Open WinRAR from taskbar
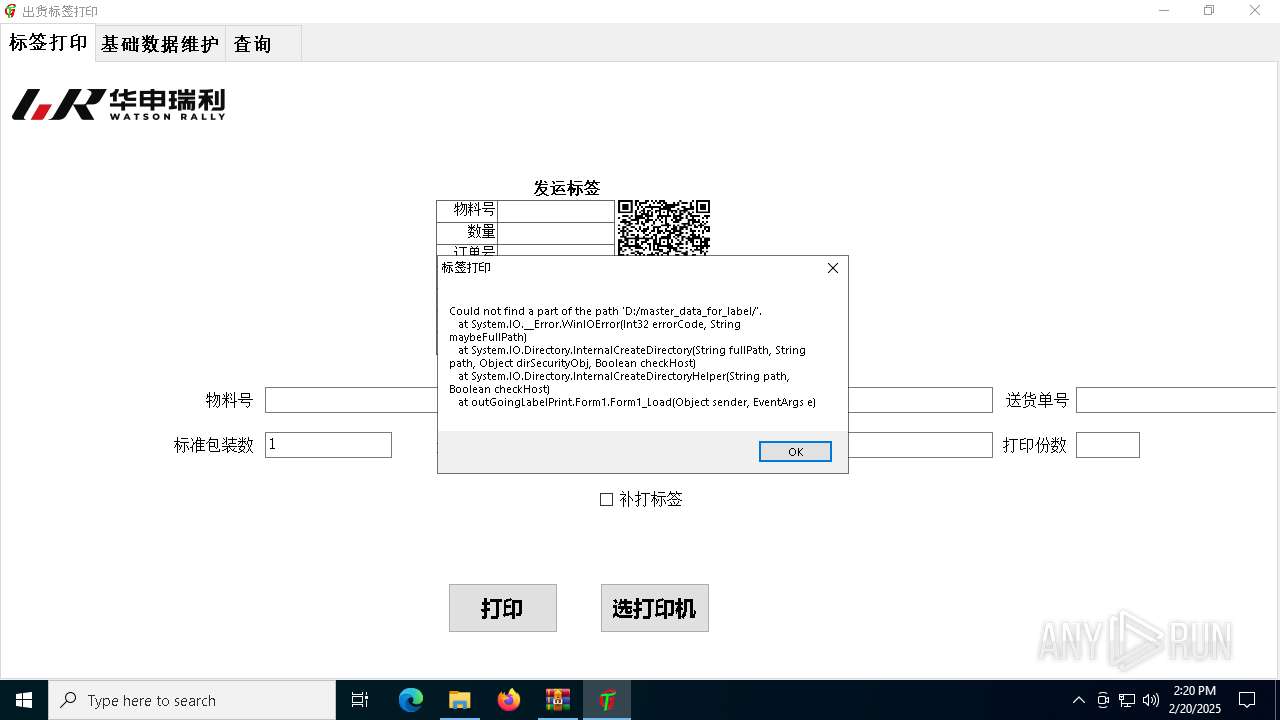Viewport: 1280px width, 720px height. pos(557,700)
